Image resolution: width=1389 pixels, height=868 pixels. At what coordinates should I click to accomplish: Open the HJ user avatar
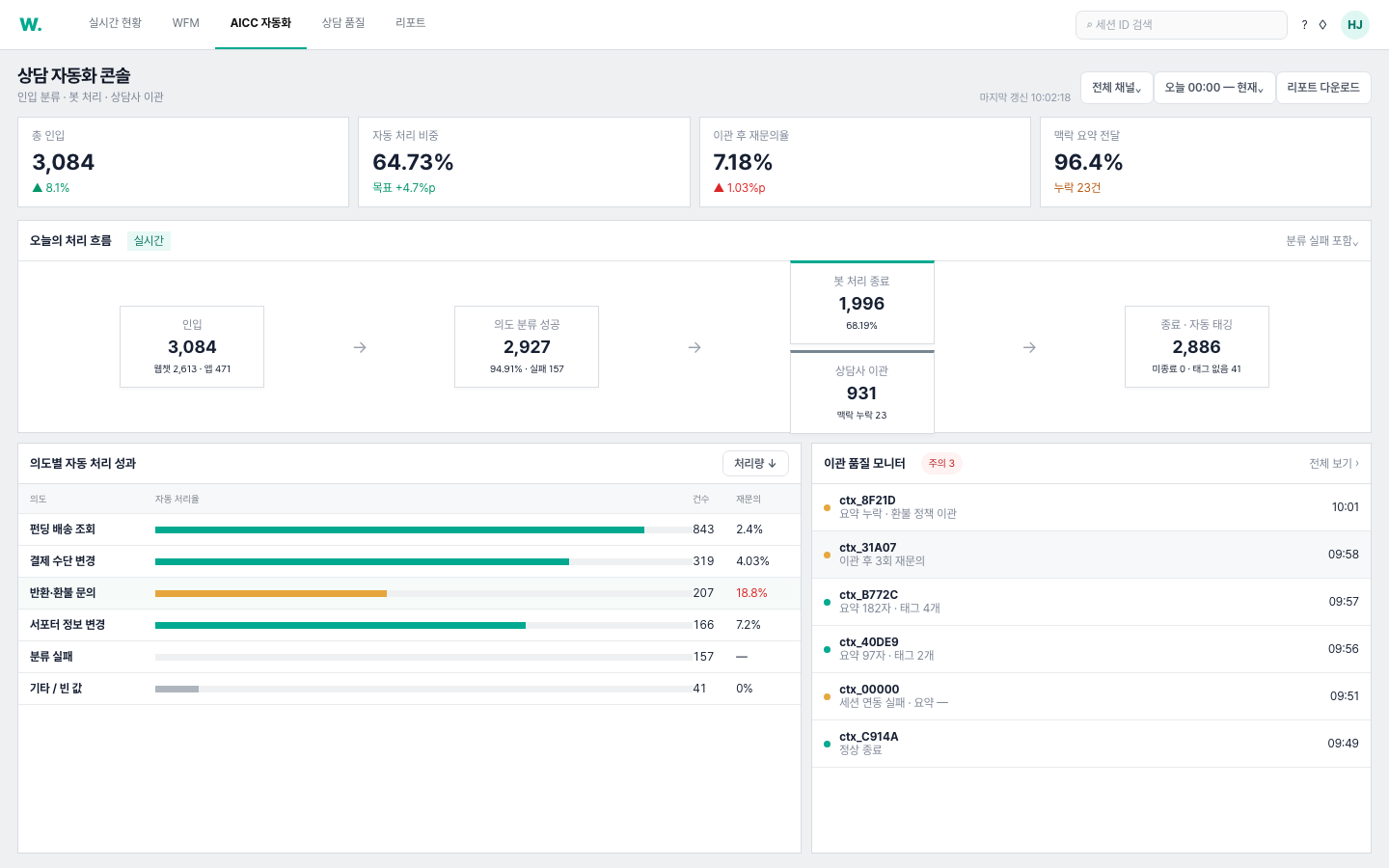click(x=1355, y=25)
